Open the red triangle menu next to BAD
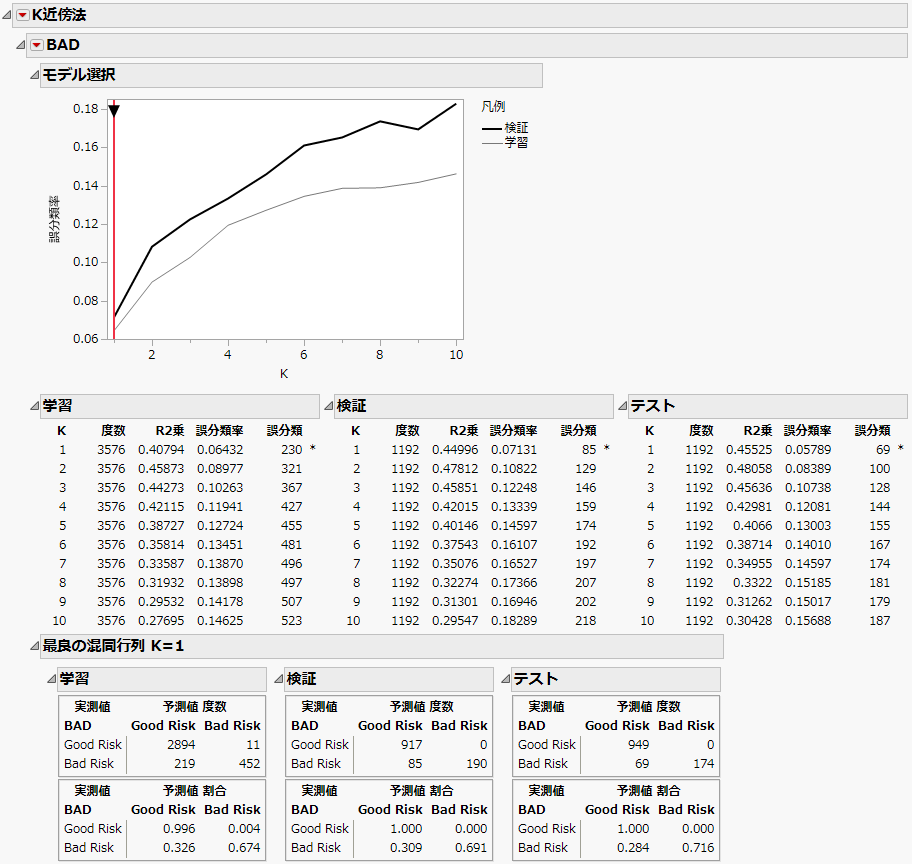This screenshot has width=912, height=864. (x=37, y=45)
